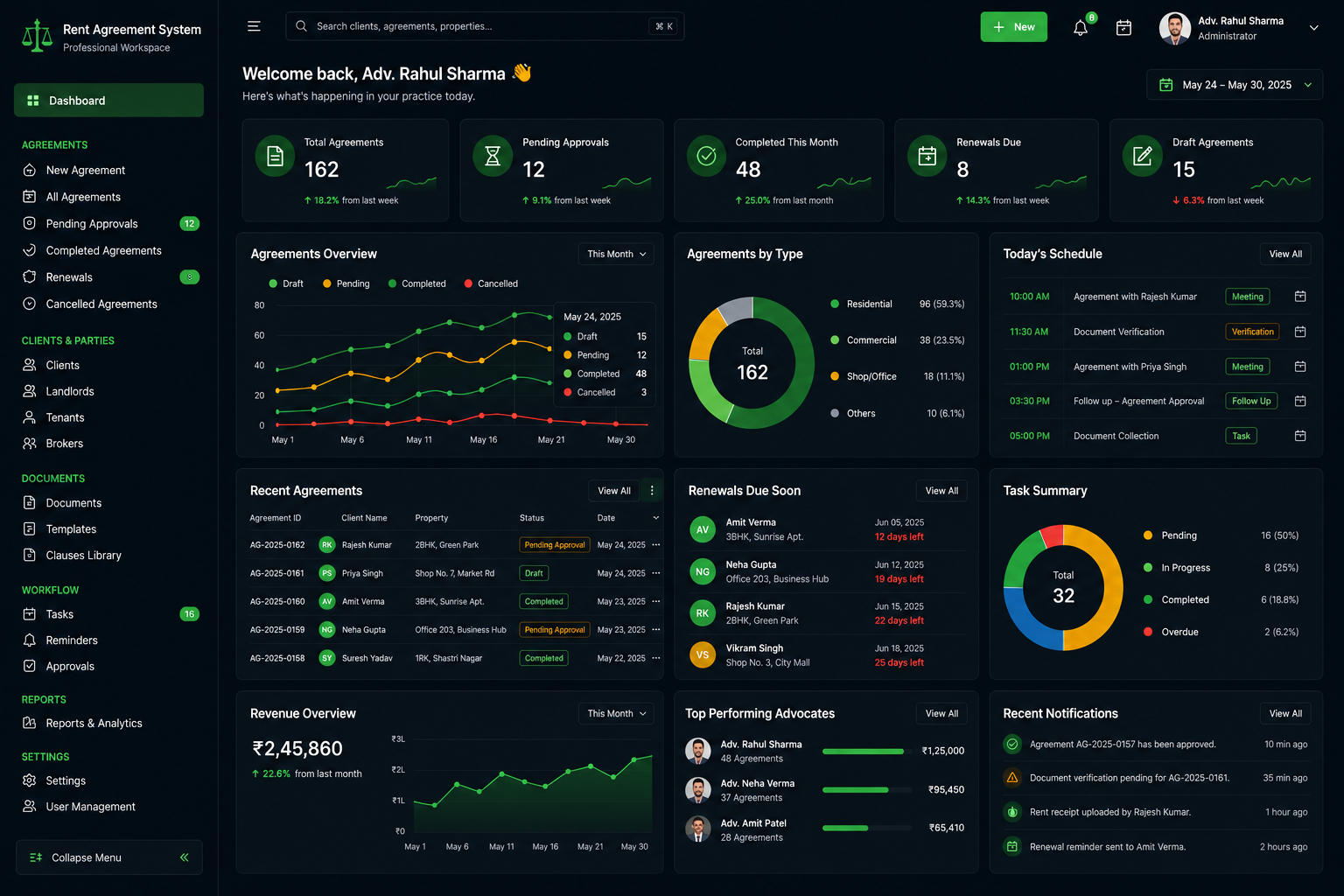The height and width of the screenshot is (896, 1344).
Task: Open calendar icon for 11:30 AM verification
Action: (x=1300, y=332)
